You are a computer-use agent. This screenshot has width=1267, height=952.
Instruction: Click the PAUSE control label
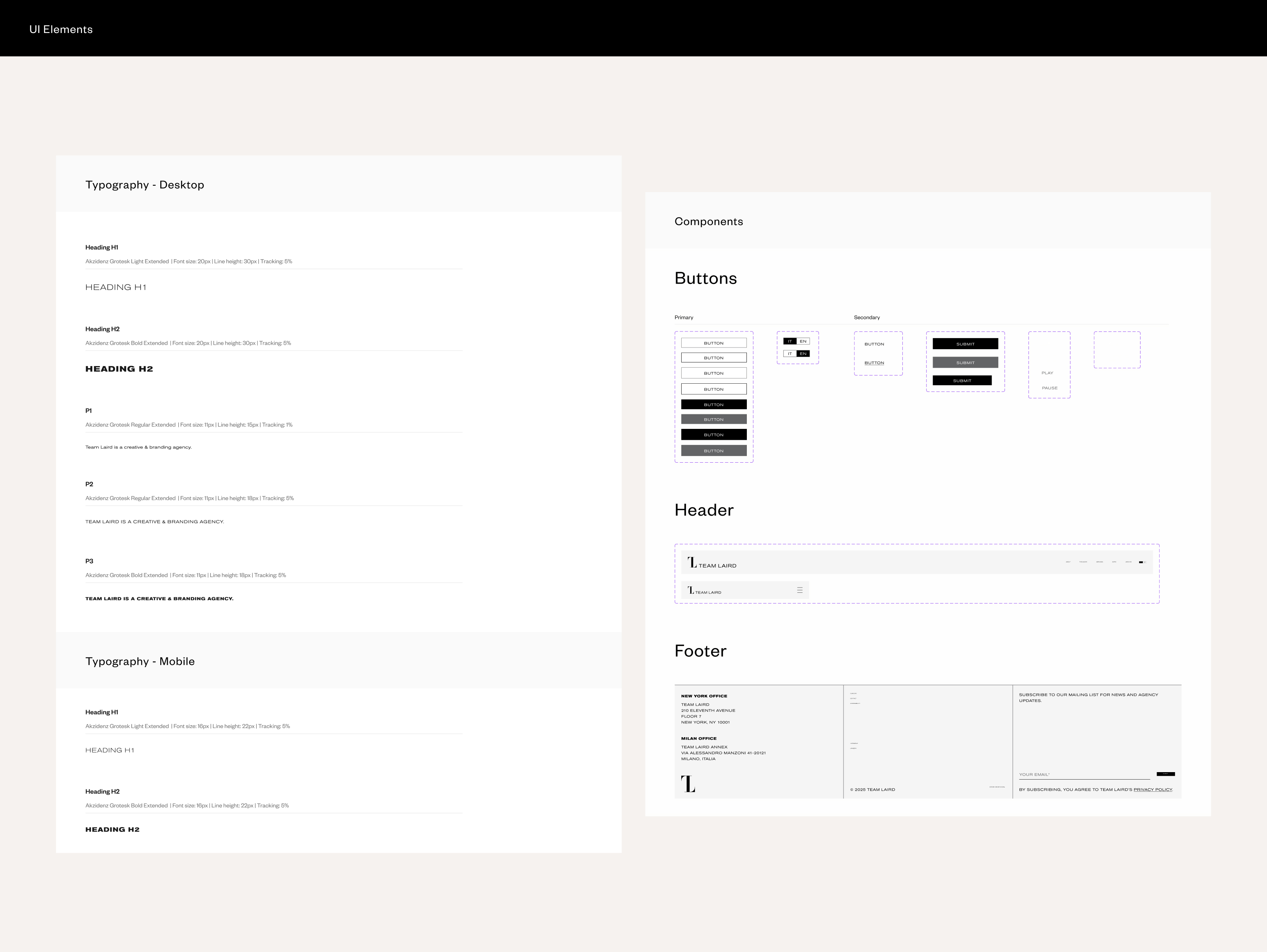coord(1049,388)
